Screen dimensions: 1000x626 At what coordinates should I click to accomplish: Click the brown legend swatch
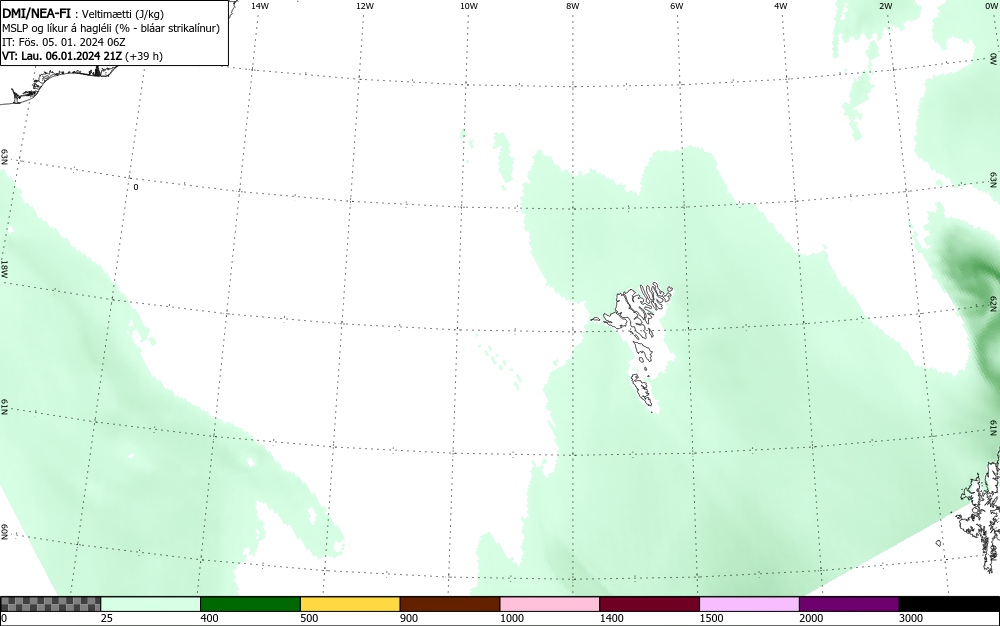point(450,604)
